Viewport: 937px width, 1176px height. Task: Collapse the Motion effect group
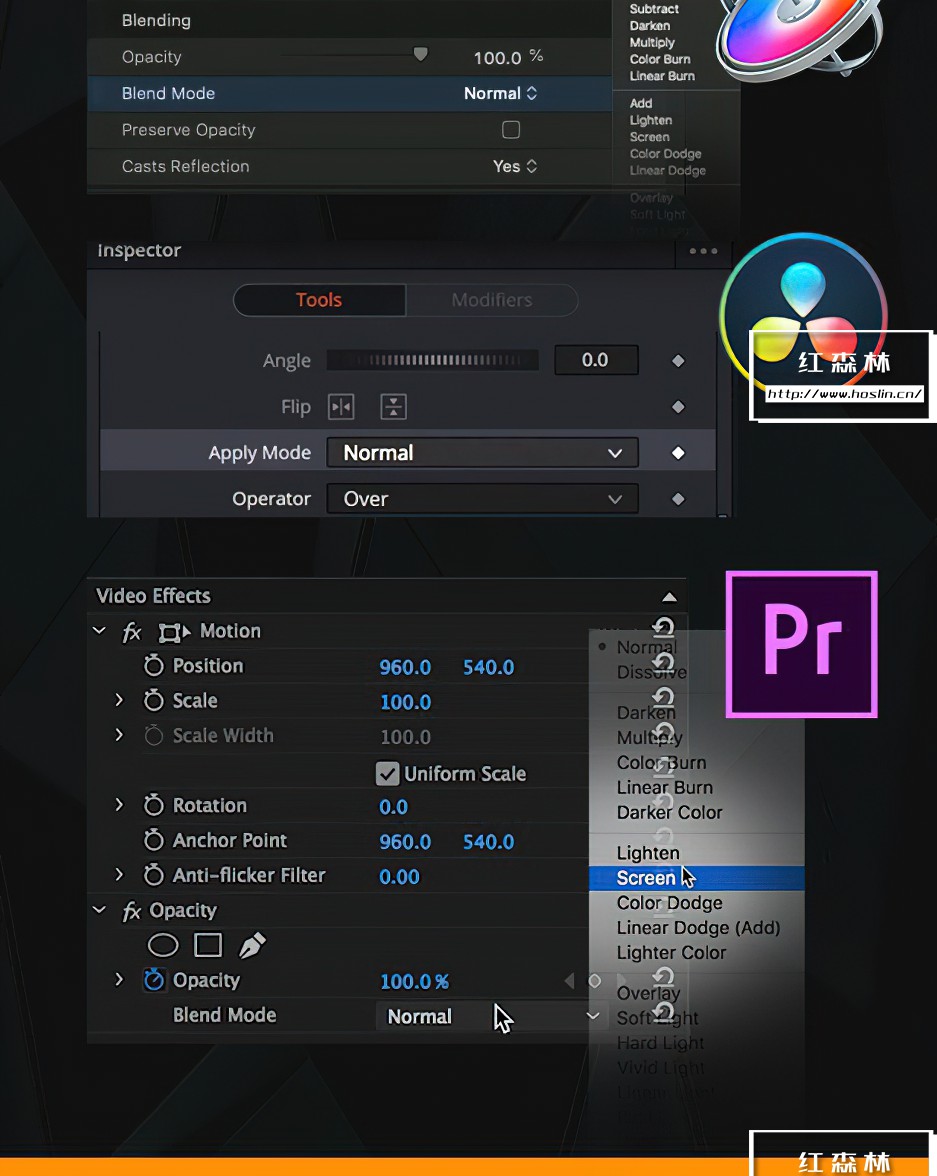pyautogui.click(x=99, y=631)
